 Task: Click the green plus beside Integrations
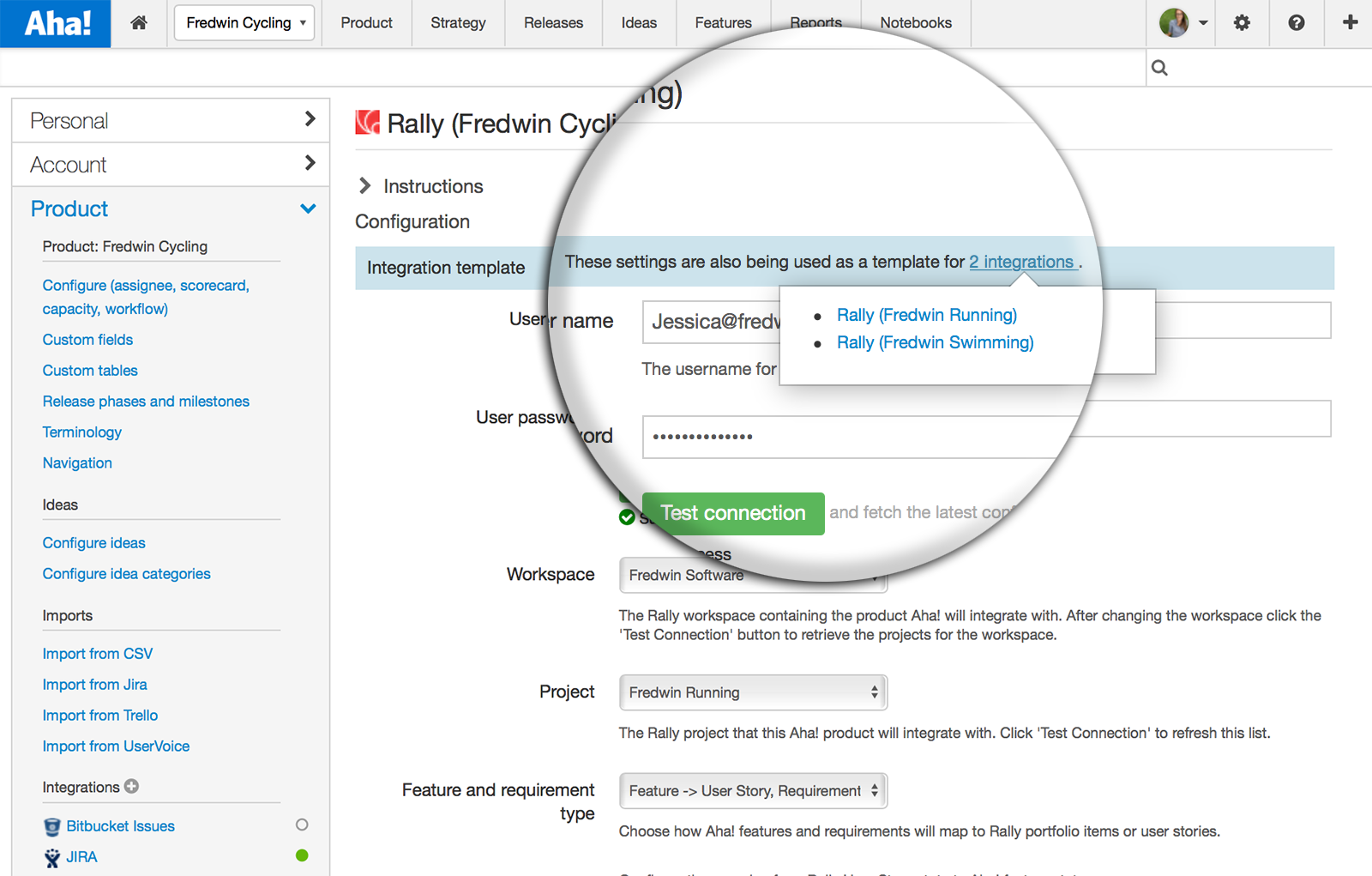pos(130,787)
